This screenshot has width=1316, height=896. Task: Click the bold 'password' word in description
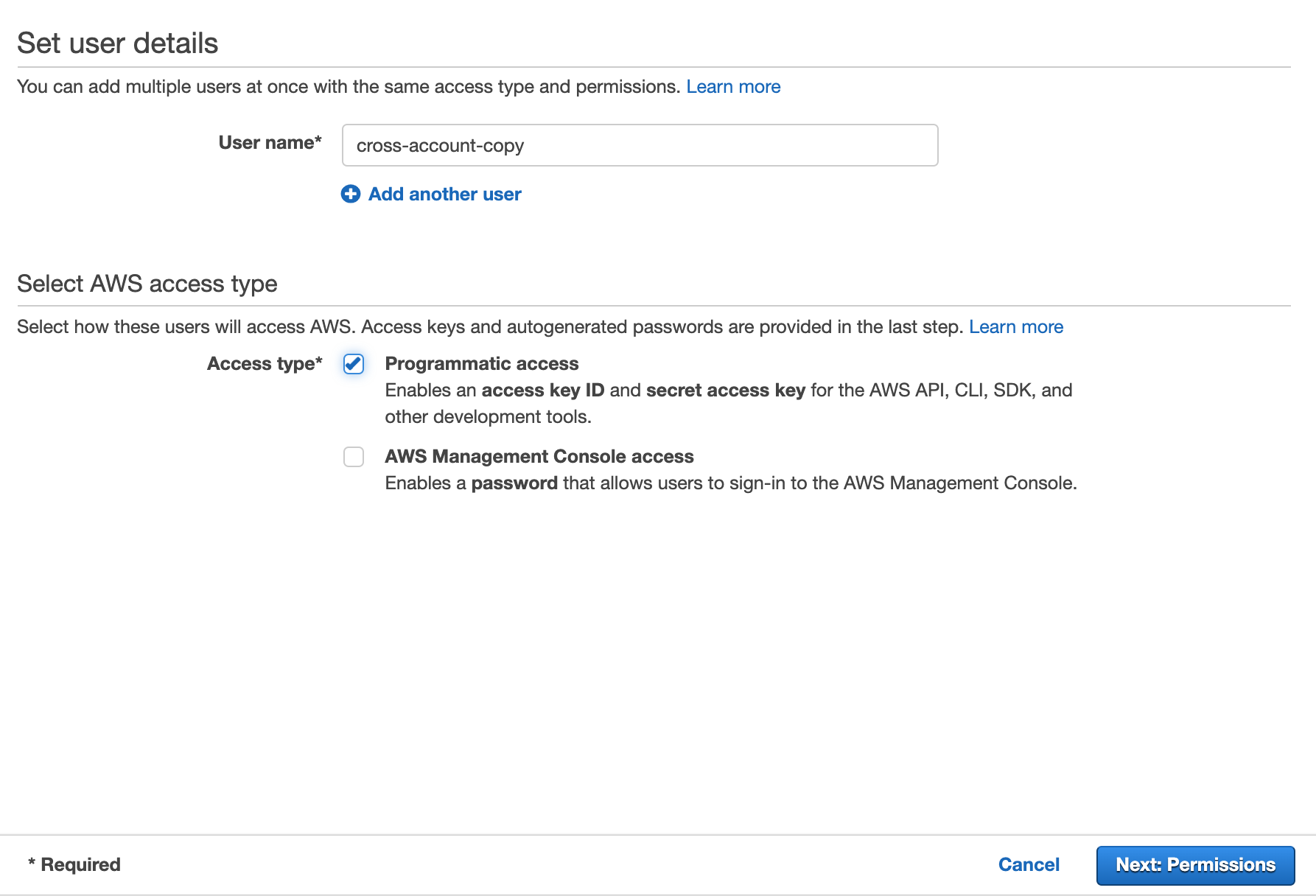tap(514, 483)
